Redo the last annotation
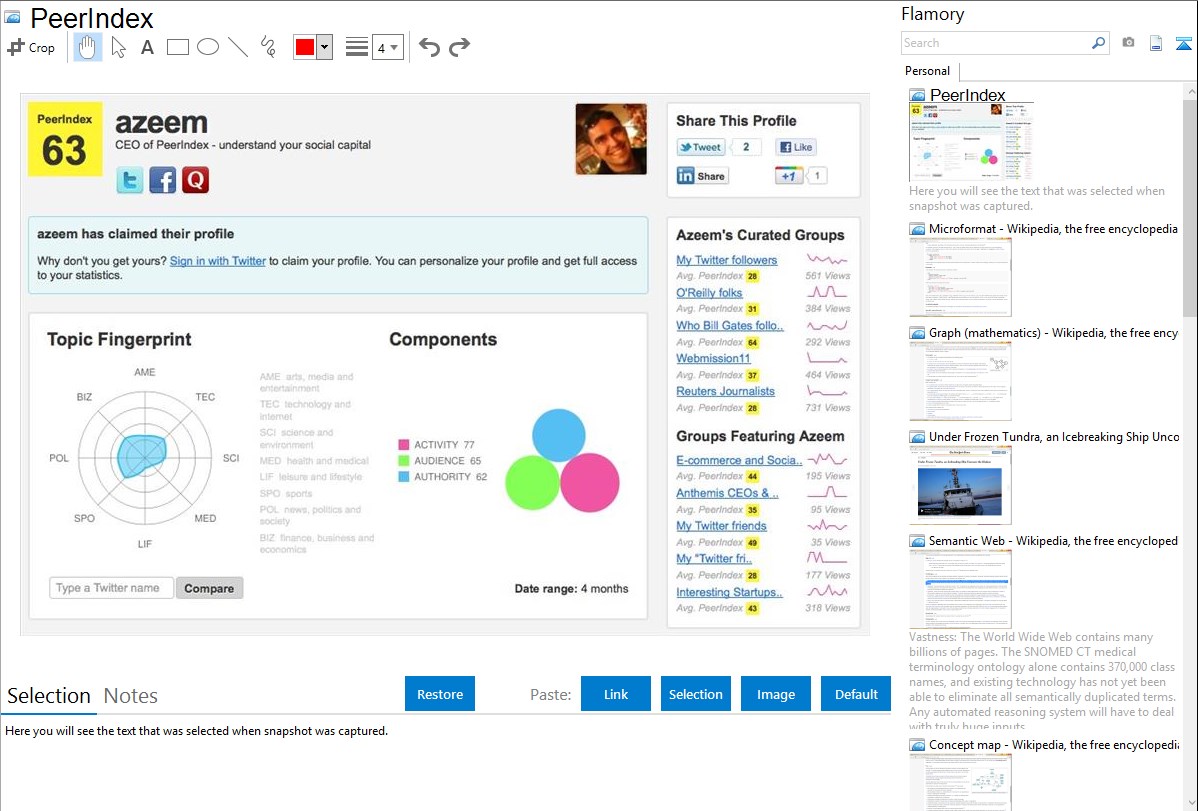The image size is (1198, 811). click(459, 47)
